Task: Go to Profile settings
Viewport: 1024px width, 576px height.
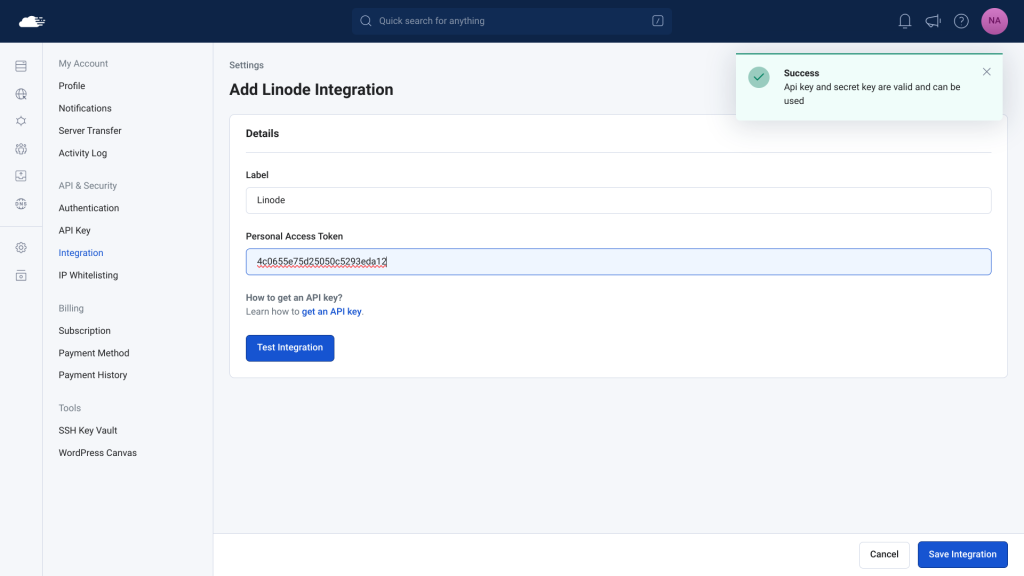Action: point(72,86)
